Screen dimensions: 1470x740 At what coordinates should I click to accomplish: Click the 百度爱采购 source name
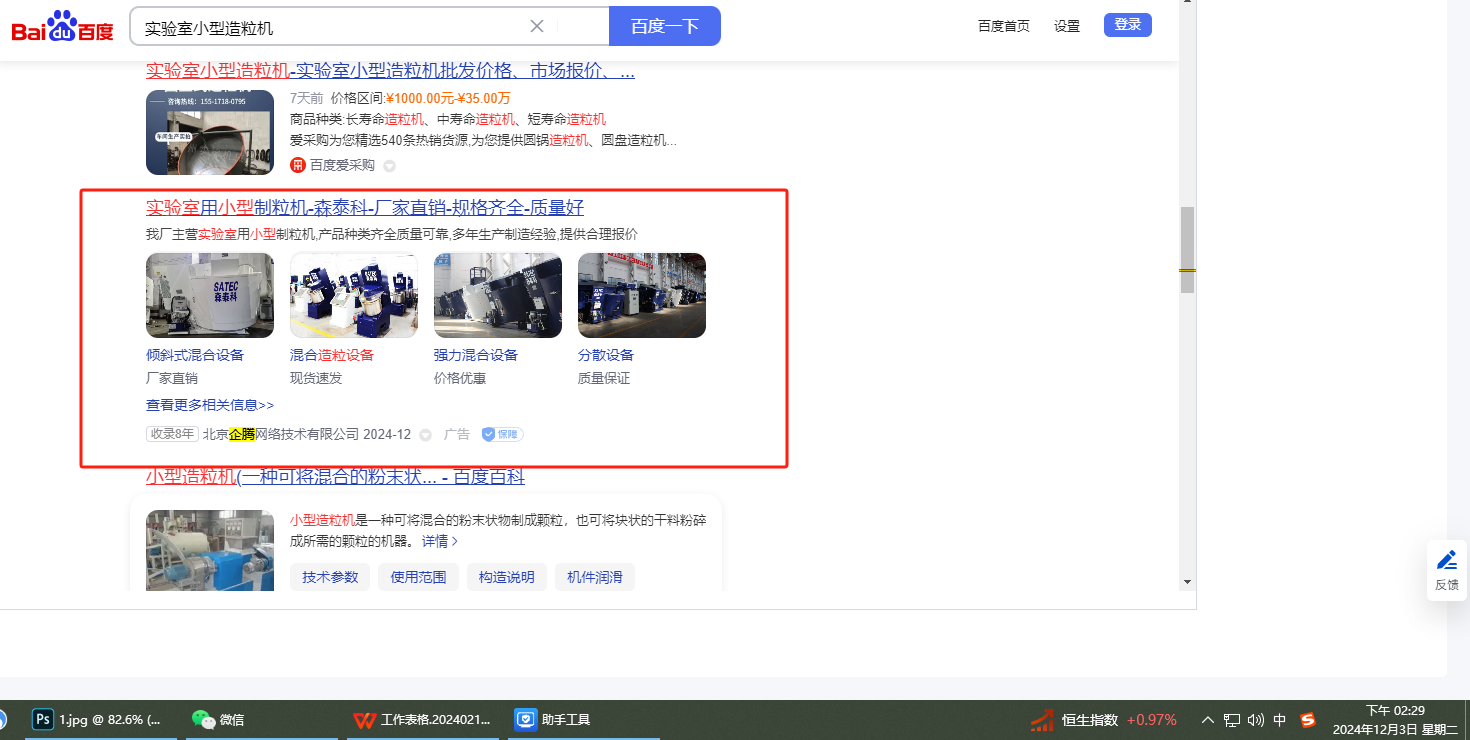(x=342, y=165)
